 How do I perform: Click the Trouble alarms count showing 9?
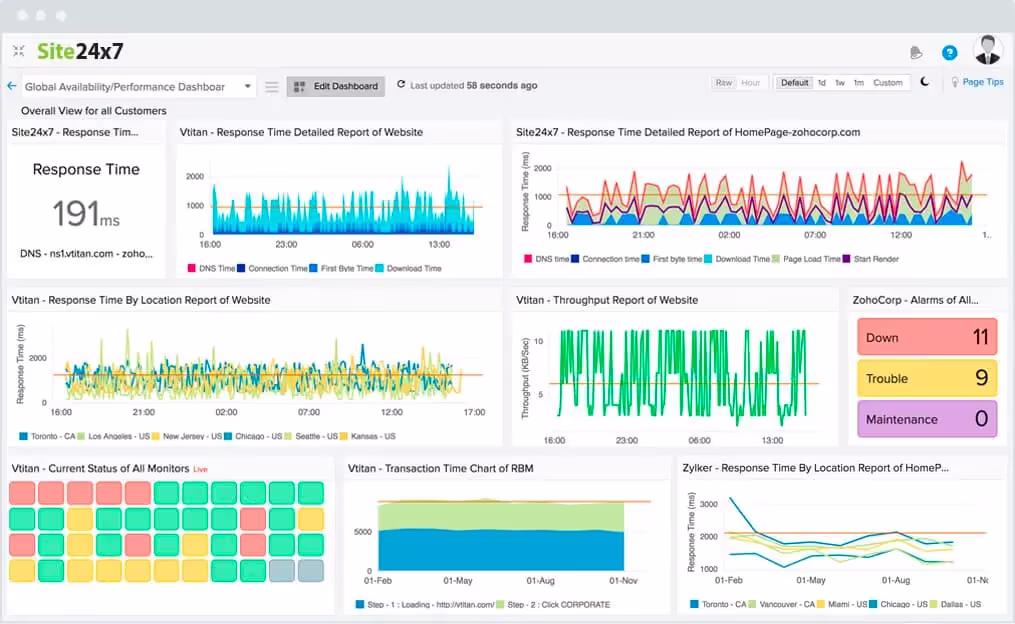coord(926,378)
